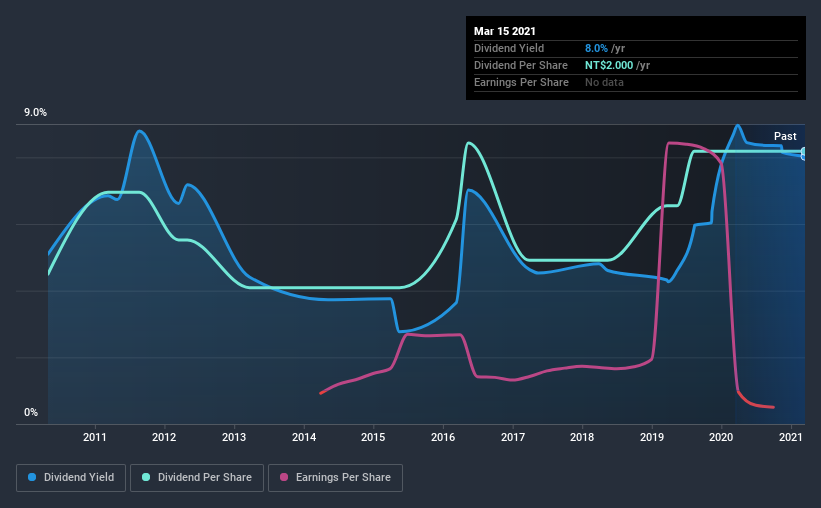
Task: Select the 2014 label on the x-axis
Action: click(x=304, y=437)
